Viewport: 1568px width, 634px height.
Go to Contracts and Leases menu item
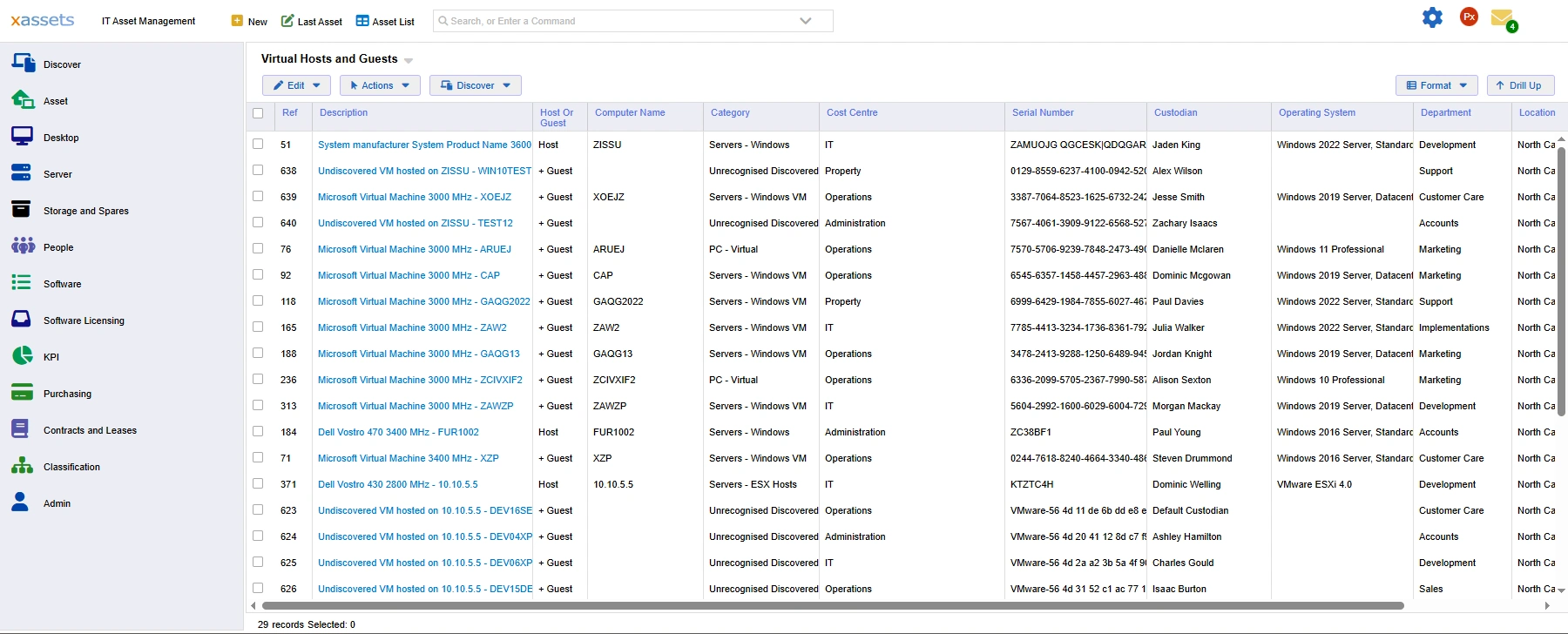(x=90, y=430)
